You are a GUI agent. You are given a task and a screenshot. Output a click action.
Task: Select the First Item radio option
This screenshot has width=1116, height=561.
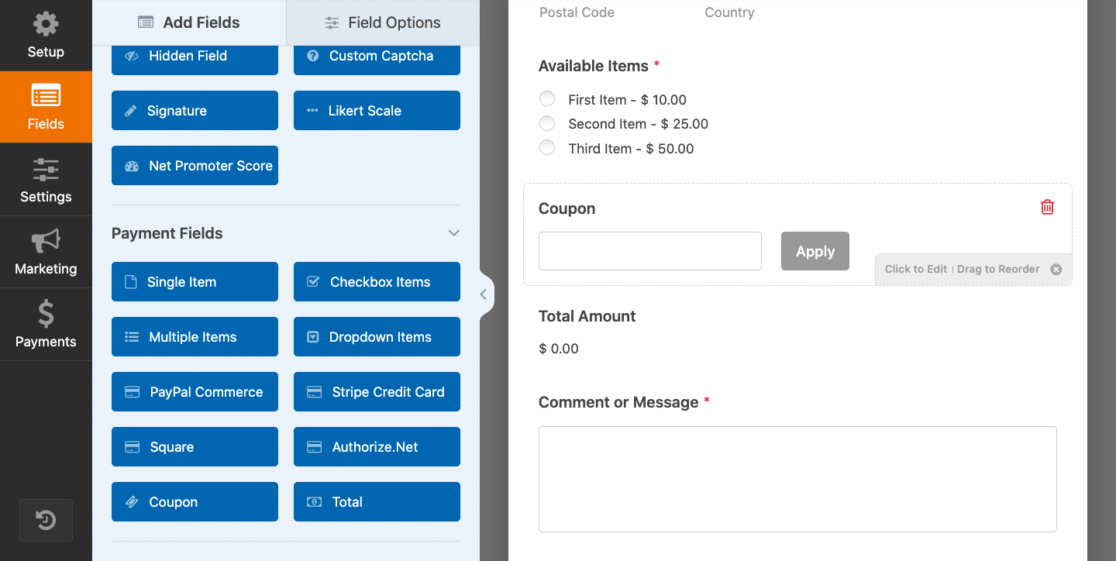[x=547, y=99]
